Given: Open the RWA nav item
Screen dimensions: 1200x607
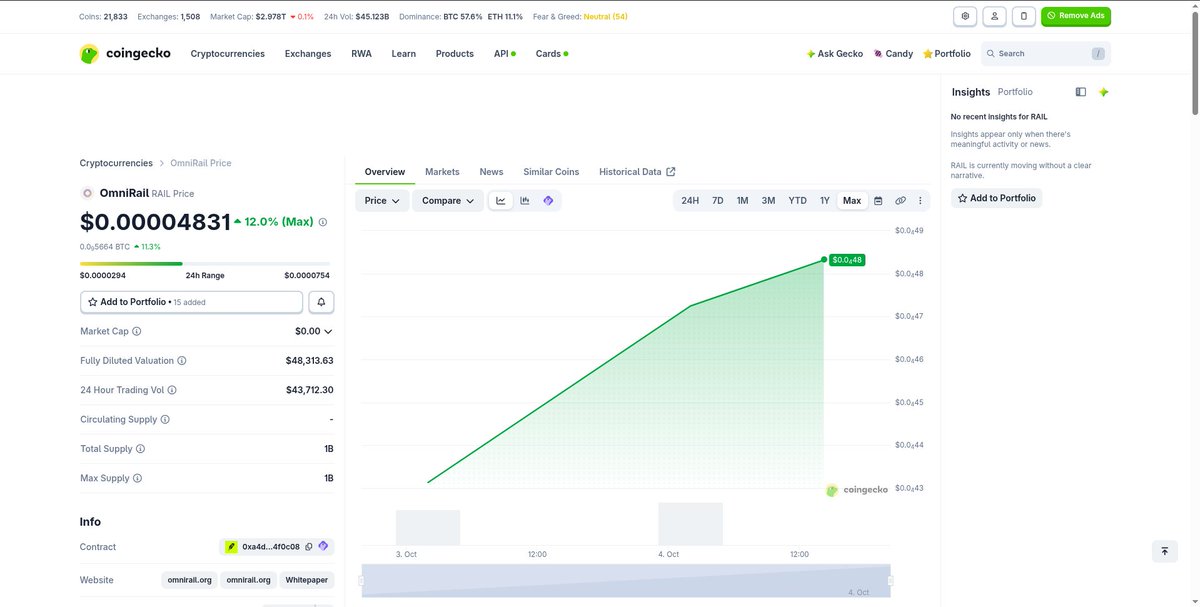Looking at the screenshot, I should pos(361,54).
